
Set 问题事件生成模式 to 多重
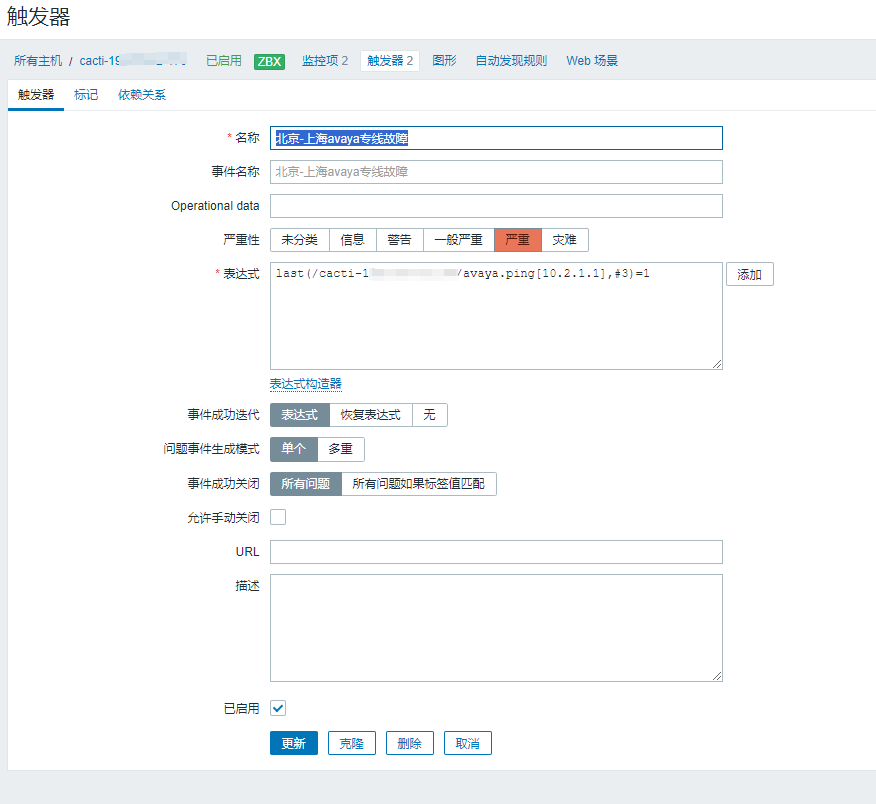coord(340,449)
